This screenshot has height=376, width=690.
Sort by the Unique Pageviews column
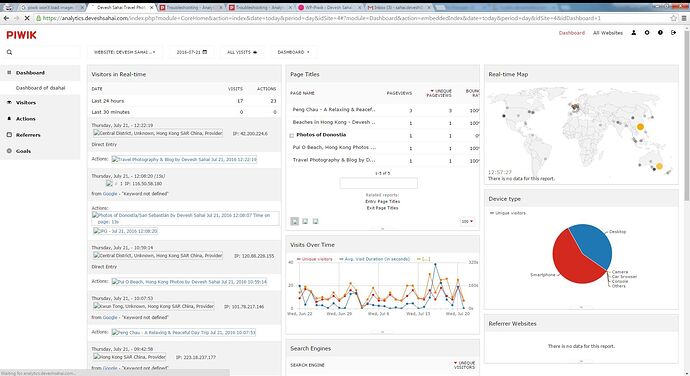pyautogui.click(x=439, y=93)
